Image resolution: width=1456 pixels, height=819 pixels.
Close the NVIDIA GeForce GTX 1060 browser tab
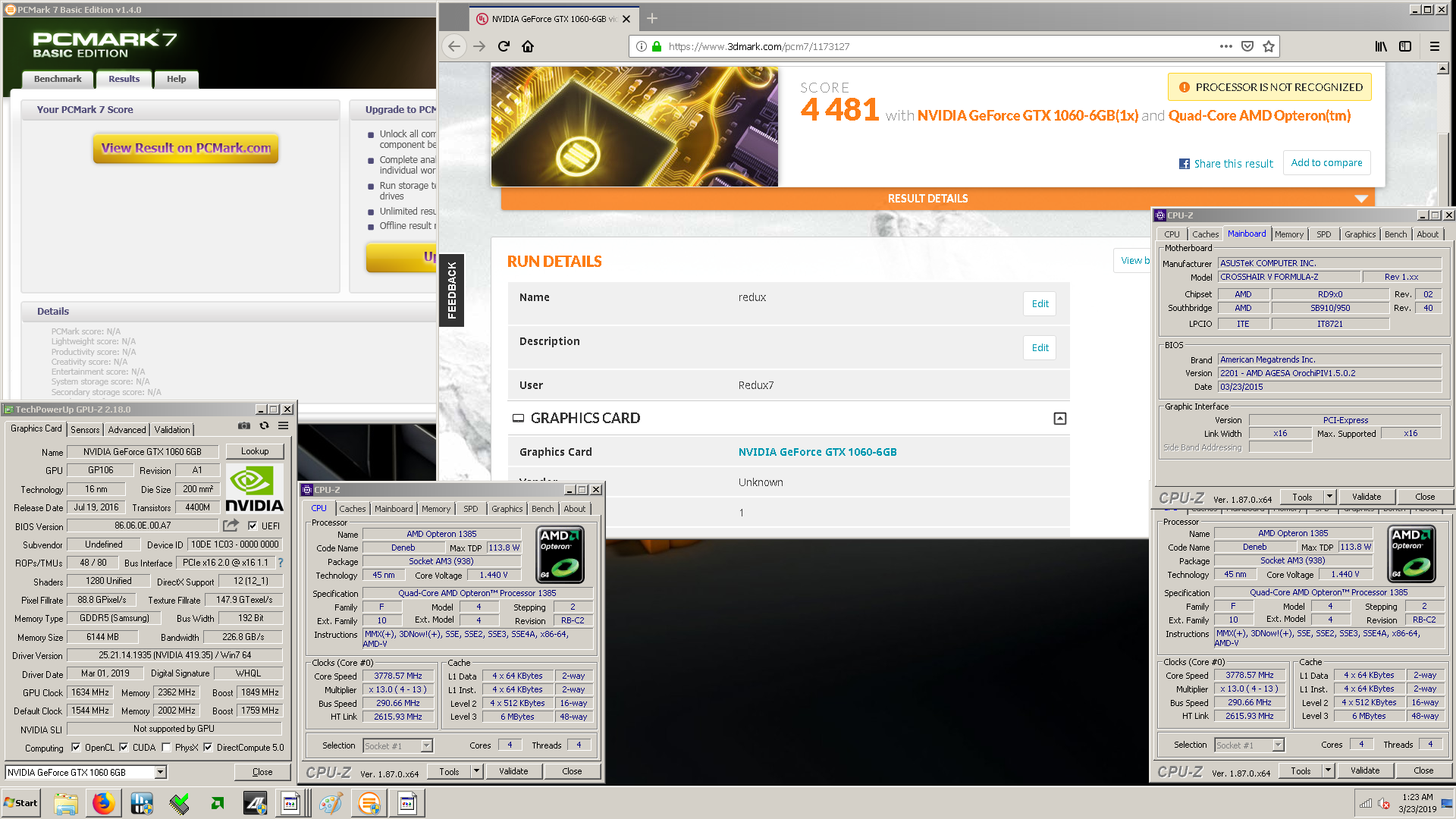[x=626, y=19]
